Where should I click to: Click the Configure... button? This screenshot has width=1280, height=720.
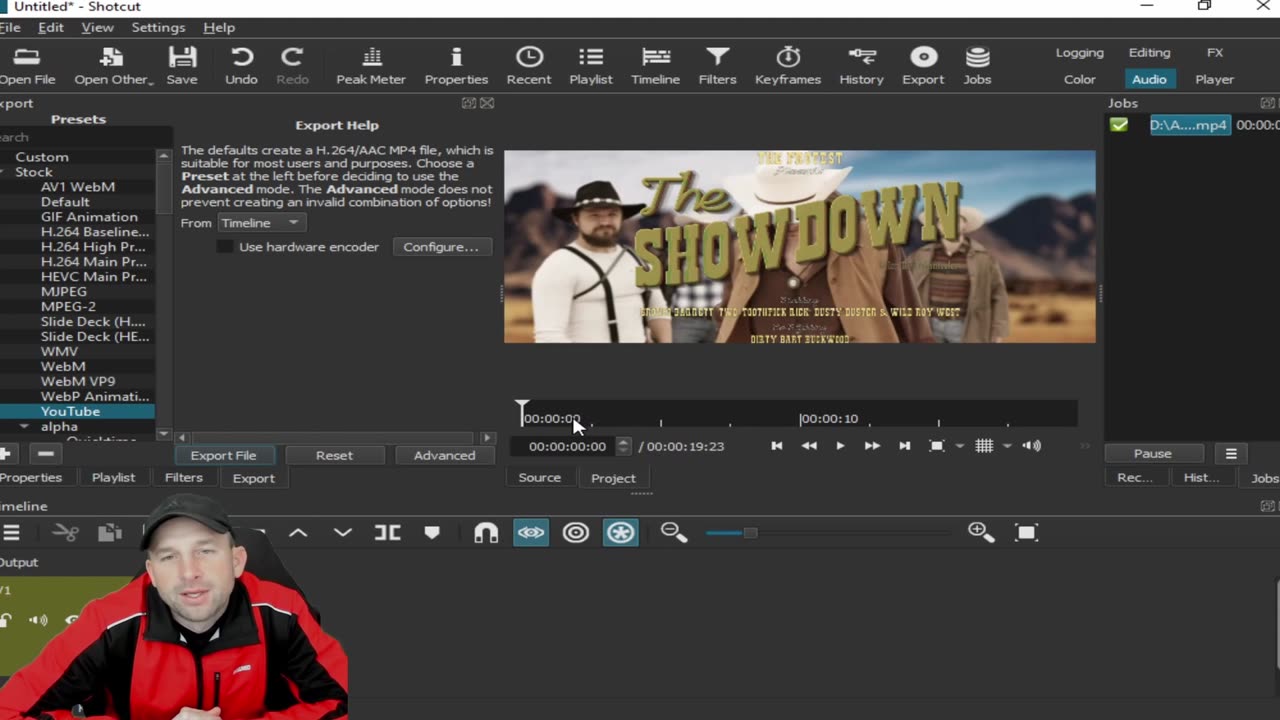(x=441, y=247)
